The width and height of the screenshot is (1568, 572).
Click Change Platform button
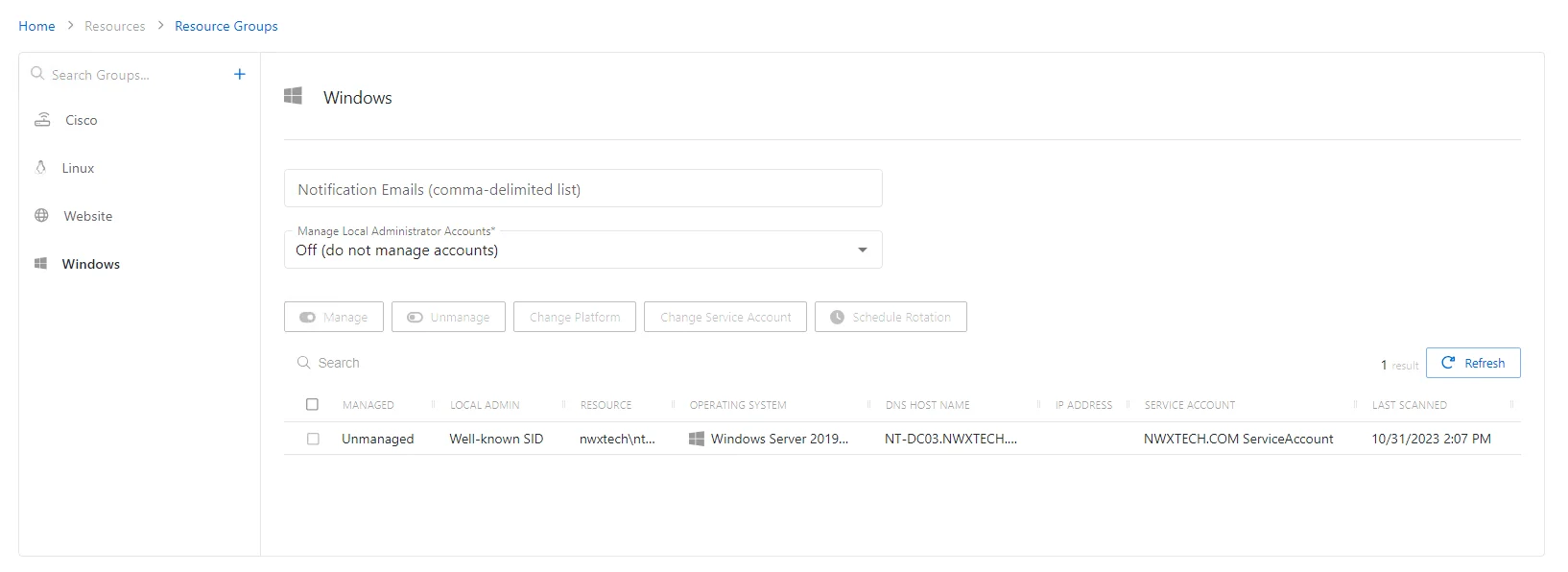point(575,317)
